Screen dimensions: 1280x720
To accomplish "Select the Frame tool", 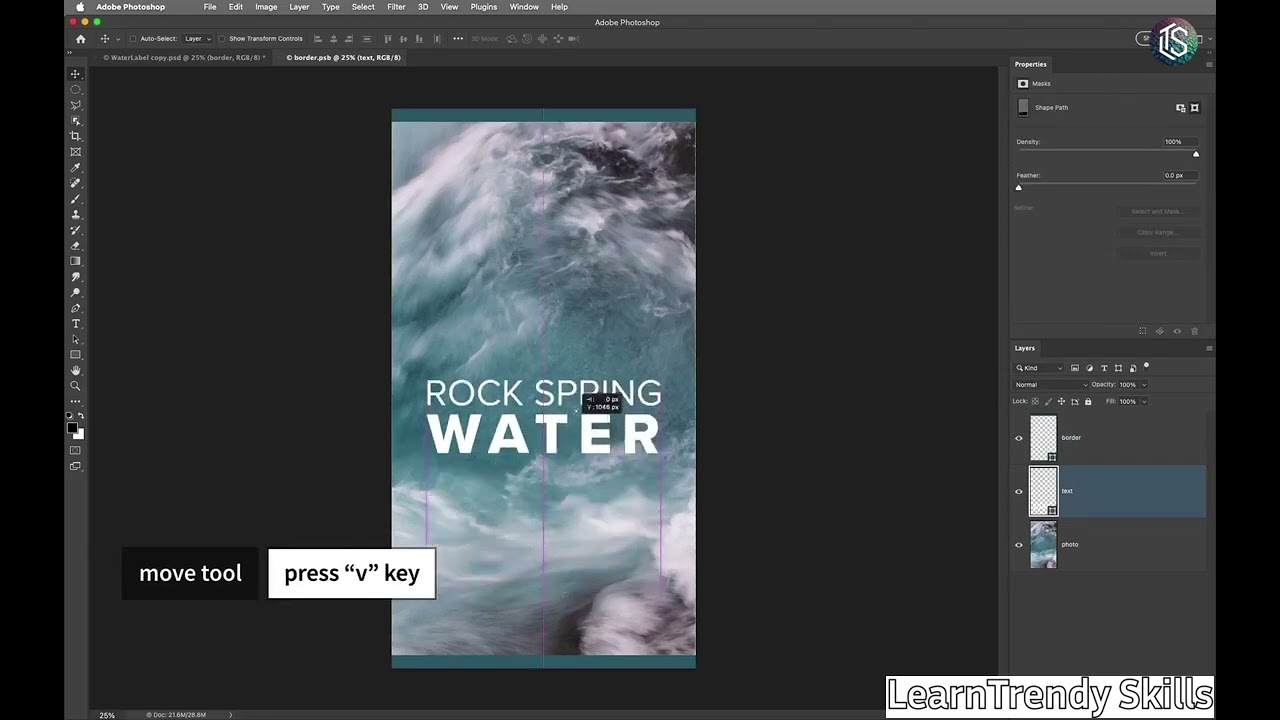I will coord(75,152).
